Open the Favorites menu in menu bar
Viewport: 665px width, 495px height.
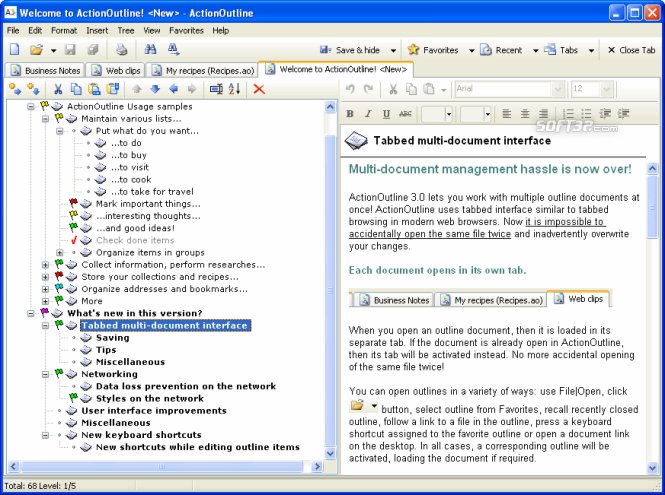(x=185, y=31)
